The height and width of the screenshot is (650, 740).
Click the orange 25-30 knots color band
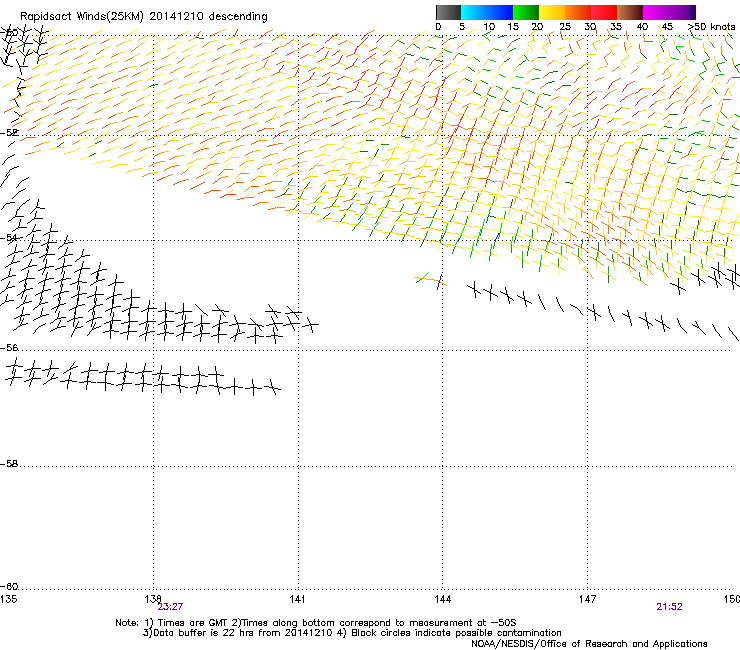point(578,12)
